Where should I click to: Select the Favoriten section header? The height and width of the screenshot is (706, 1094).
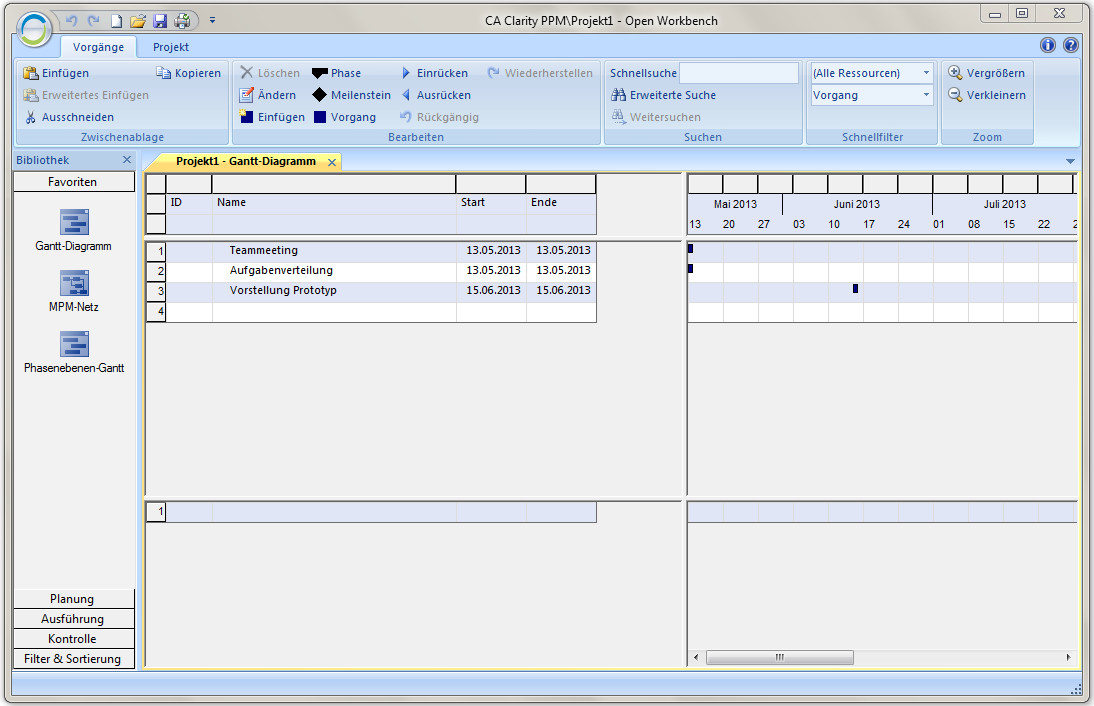(73, 182)
